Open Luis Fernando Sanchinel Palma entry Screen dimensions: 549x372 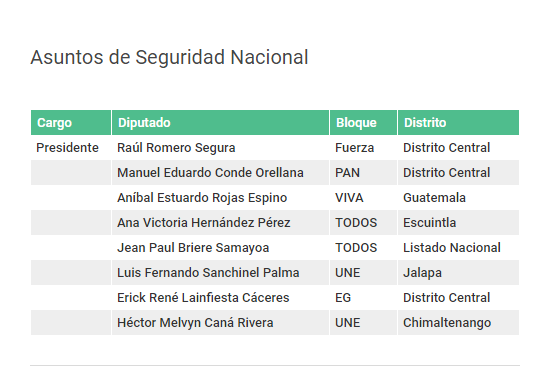(208, 273)
